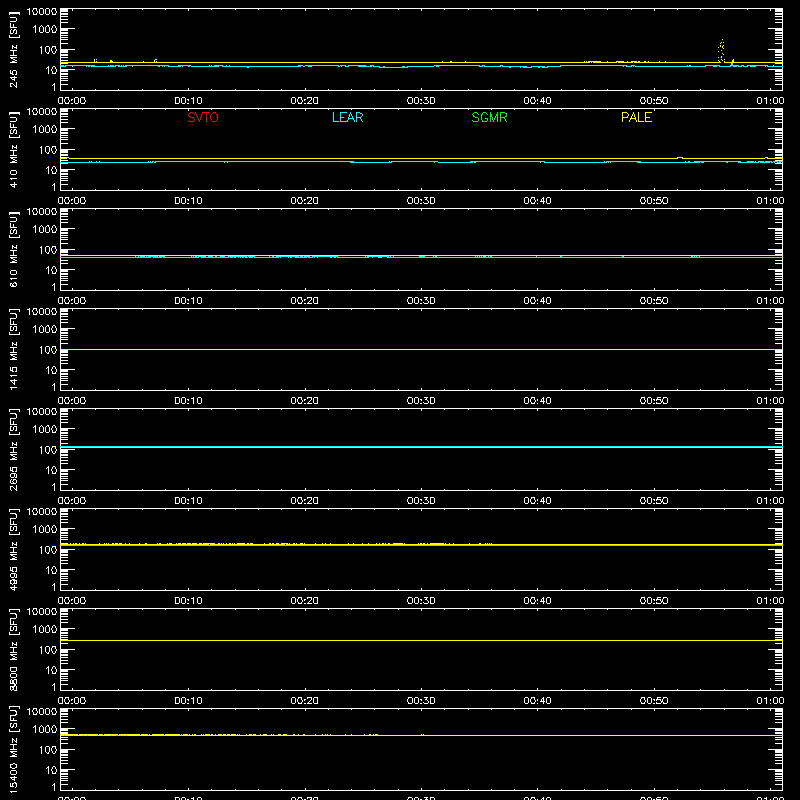Image resolution: width=800 pixels, height=800 pixels.
Task: Click the 00:10 tick label under 245 MHz plot
Action: (188, 101)
